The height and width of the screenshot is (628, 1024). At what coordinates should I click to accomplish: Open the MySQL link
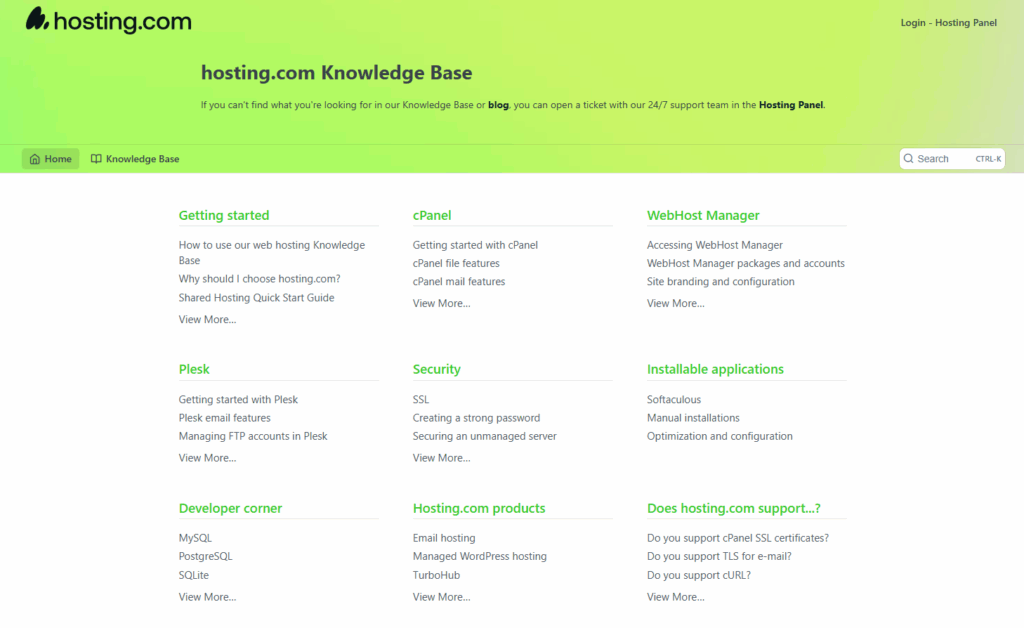[195, 538]
